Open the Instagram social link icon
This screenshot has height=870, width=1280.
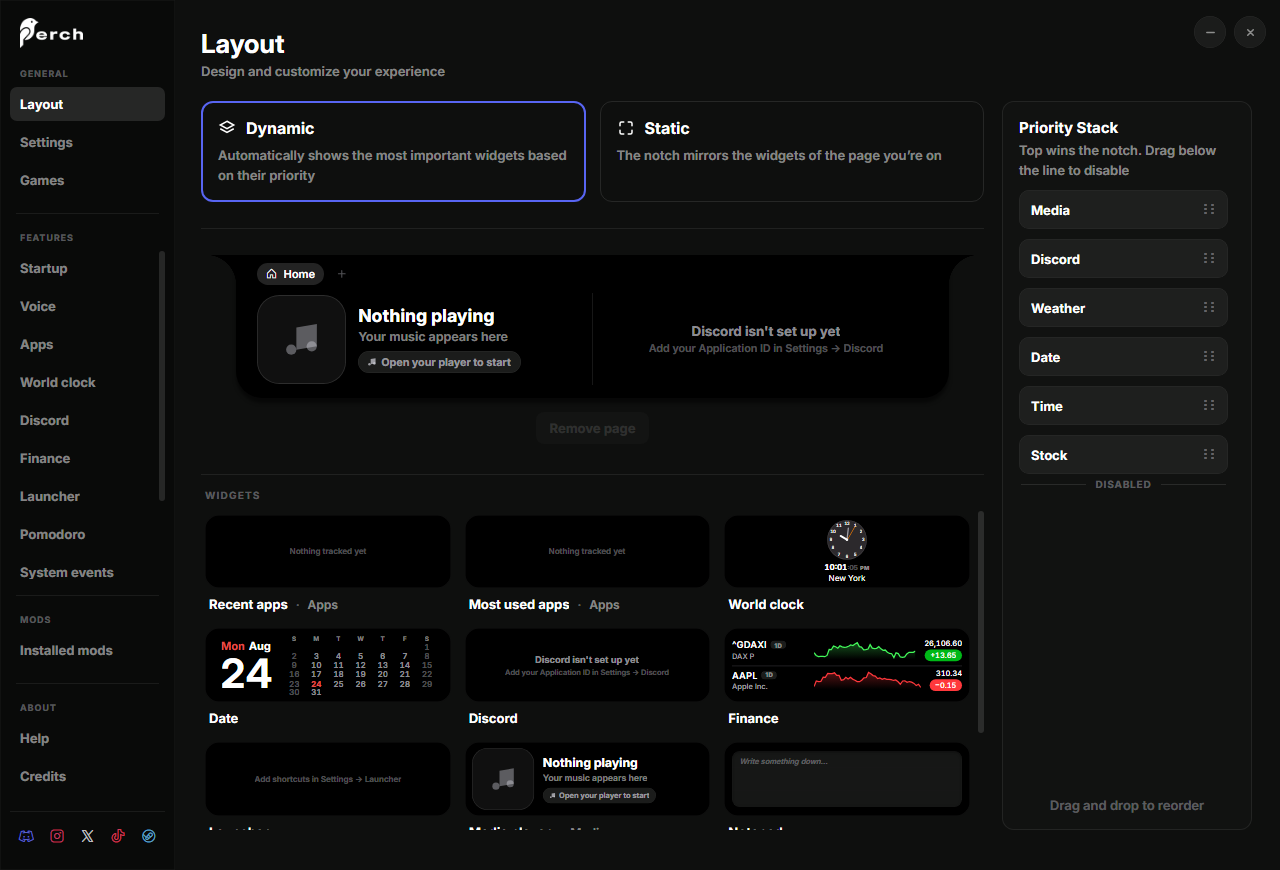[57, 836]
